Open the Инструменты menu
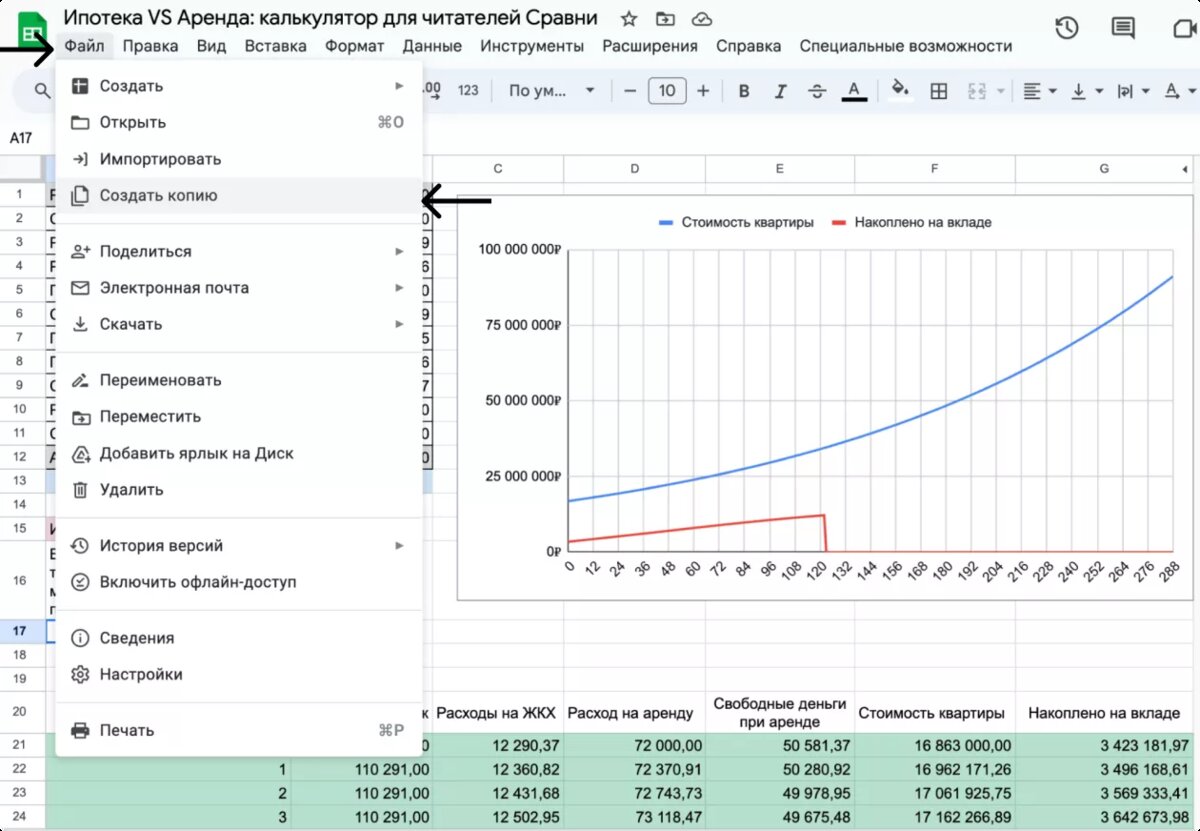This screenshot has width=1200, height=831. [532, 46]
